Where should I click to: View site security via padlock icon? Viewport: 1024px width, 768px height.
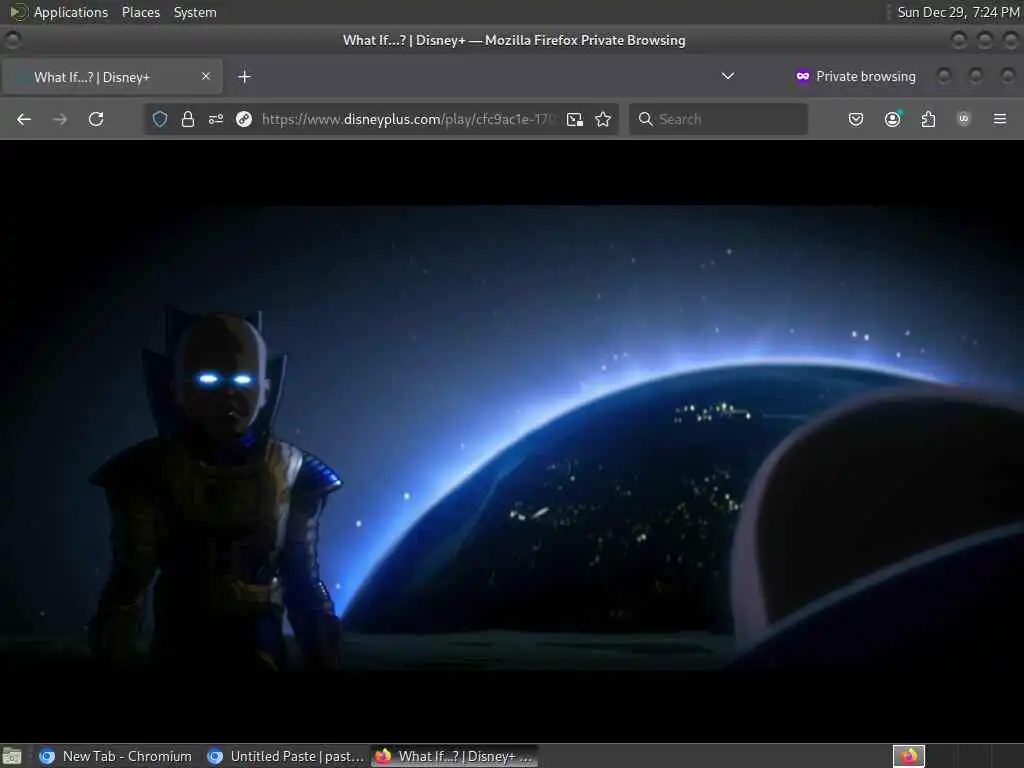(187, 119)
